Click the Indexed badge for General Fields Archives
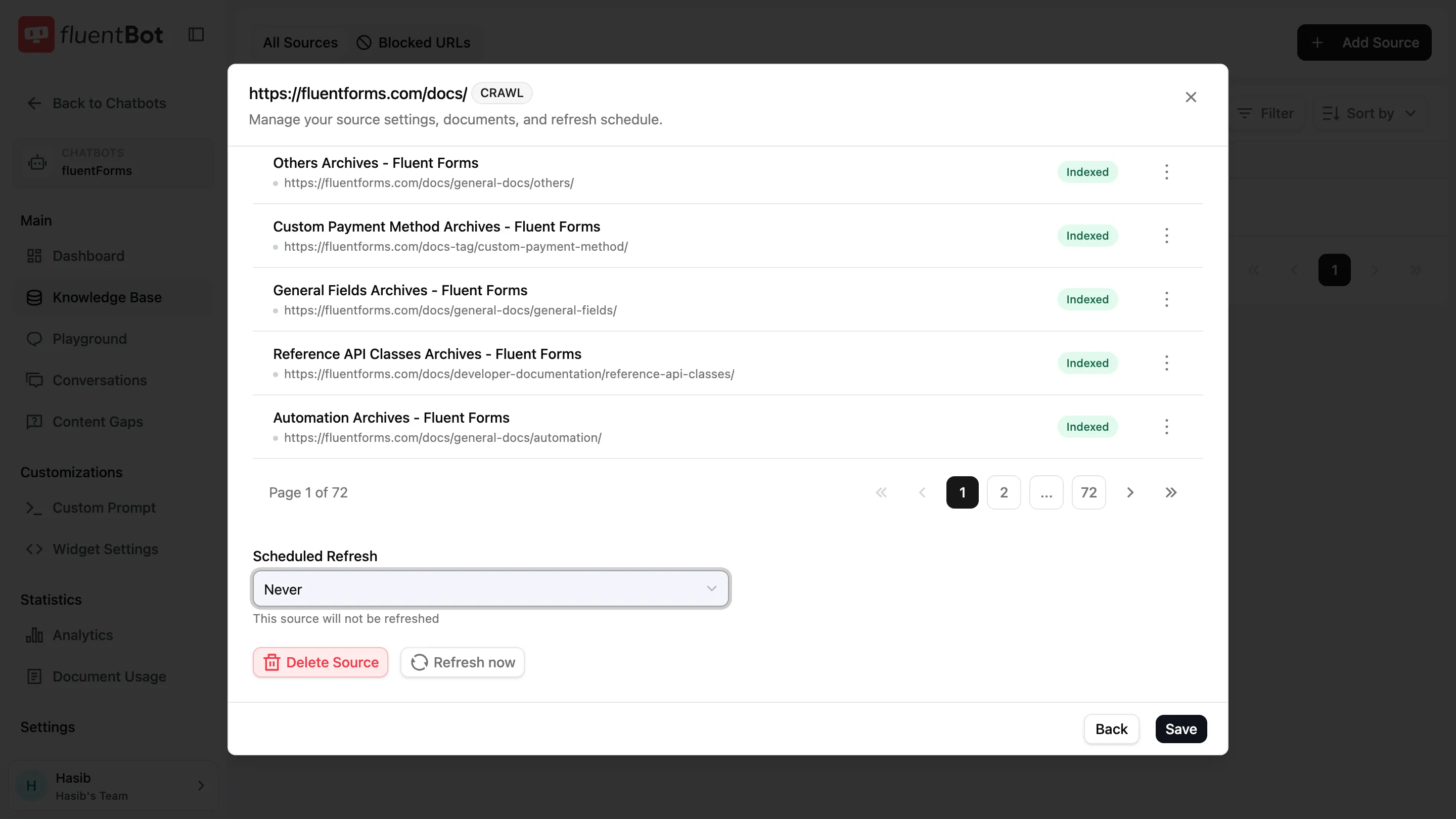The width and height of the screenshot is (1456, 819). pyautogui.click(x=1087, y=299)
